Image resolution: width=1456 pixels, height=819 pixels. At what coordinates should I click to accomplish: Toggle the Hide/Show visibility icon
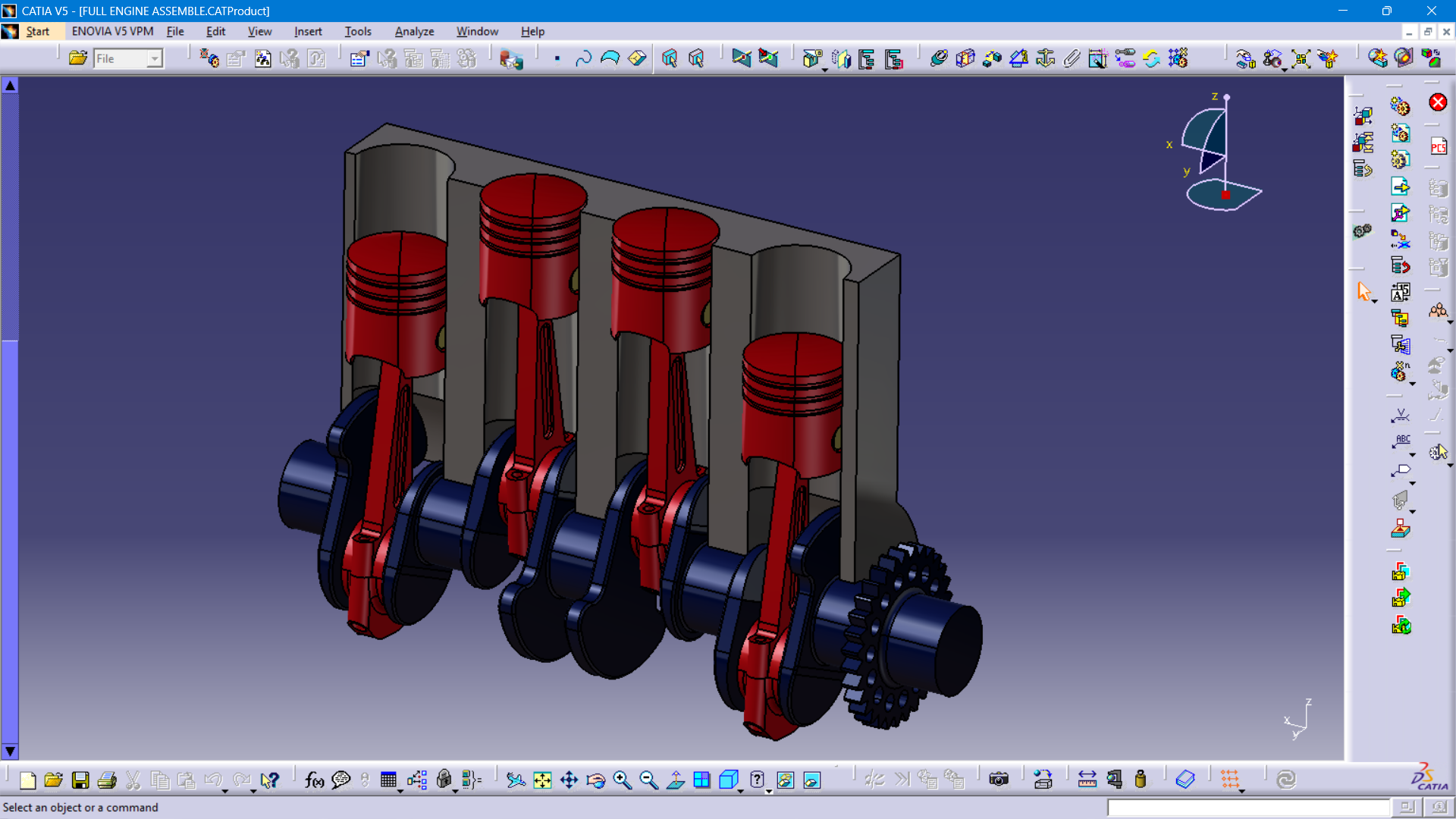tap(785, 780)
